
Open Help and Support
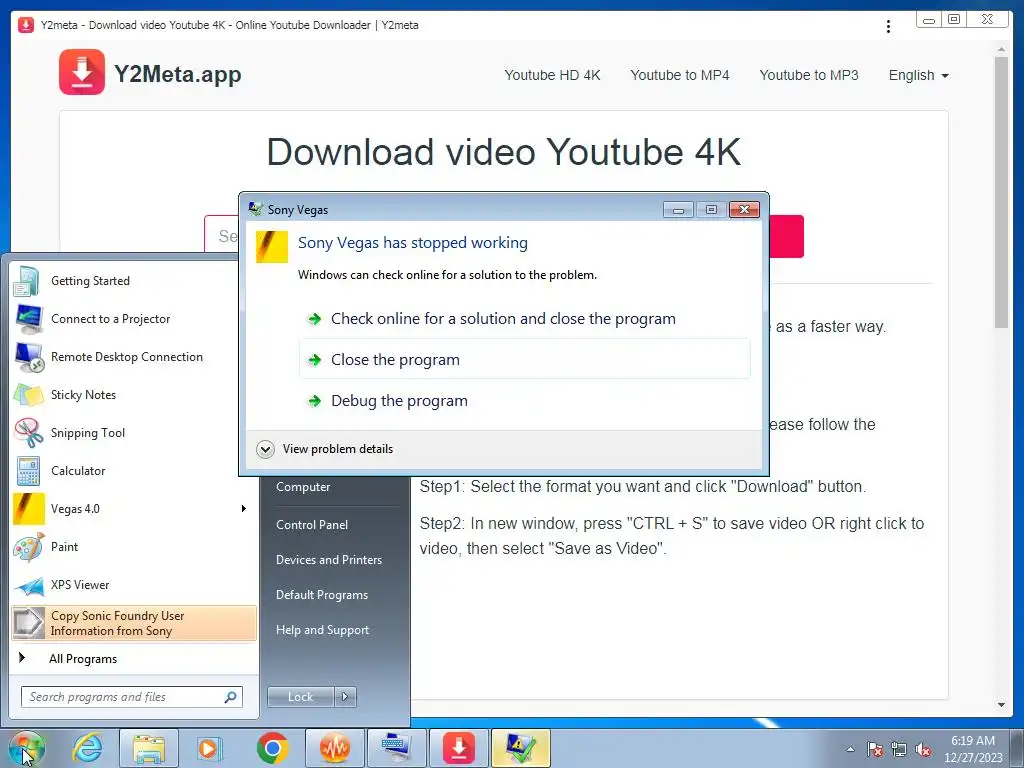pos(323,630)
